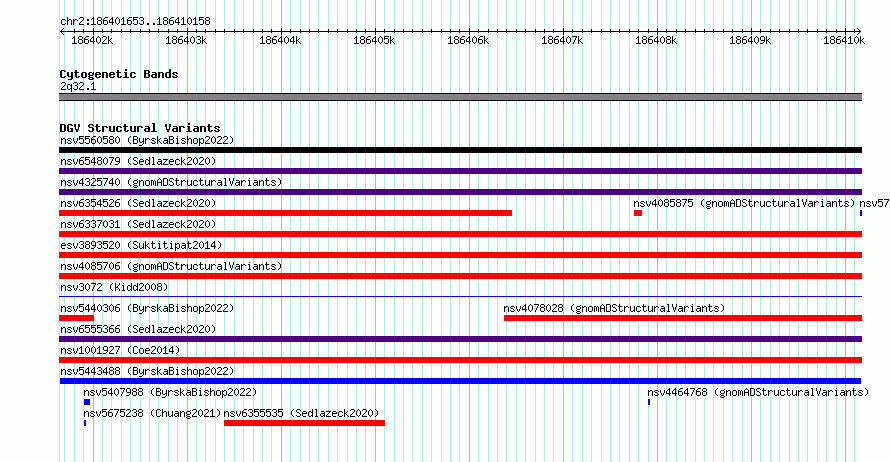Click the purple nsv4325740 variant bar
The image size is (890, 462).
pos(460,192)
